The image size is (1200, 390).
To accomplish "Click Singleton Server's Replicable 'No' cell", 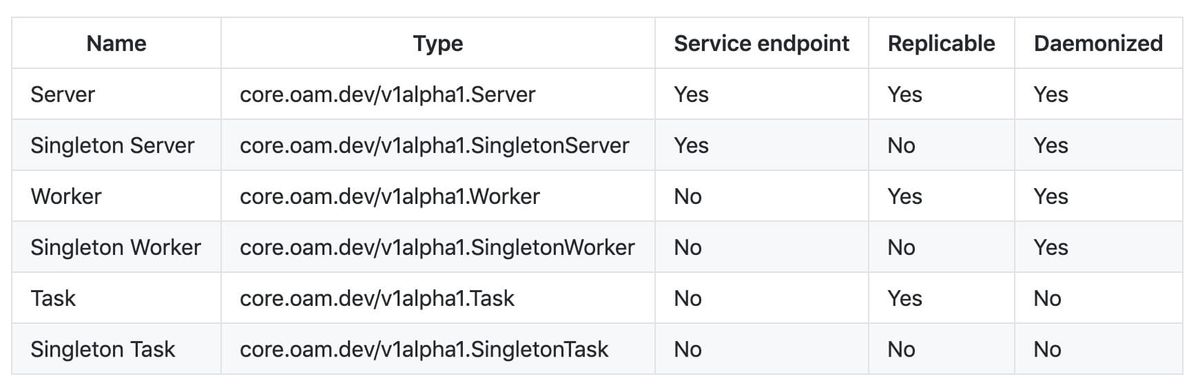I will pyautogui.click(x=942, y=146).
